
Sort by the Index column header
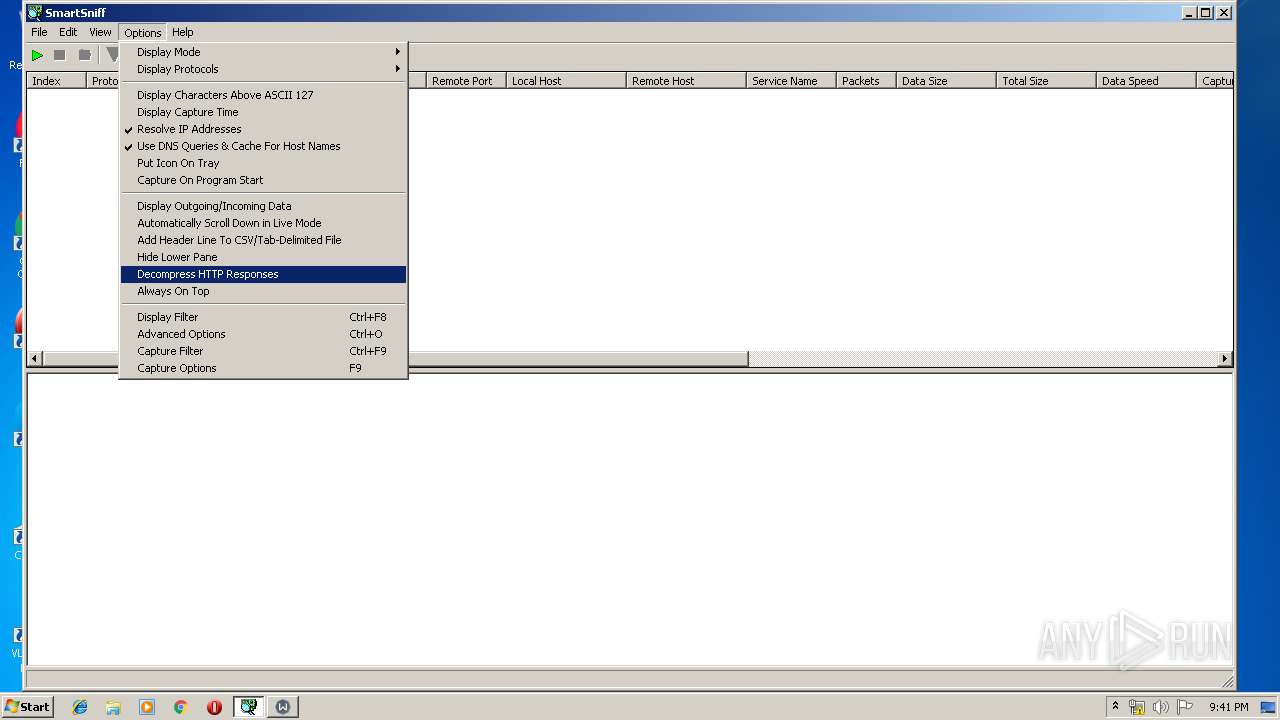click(x=56, y=81)
